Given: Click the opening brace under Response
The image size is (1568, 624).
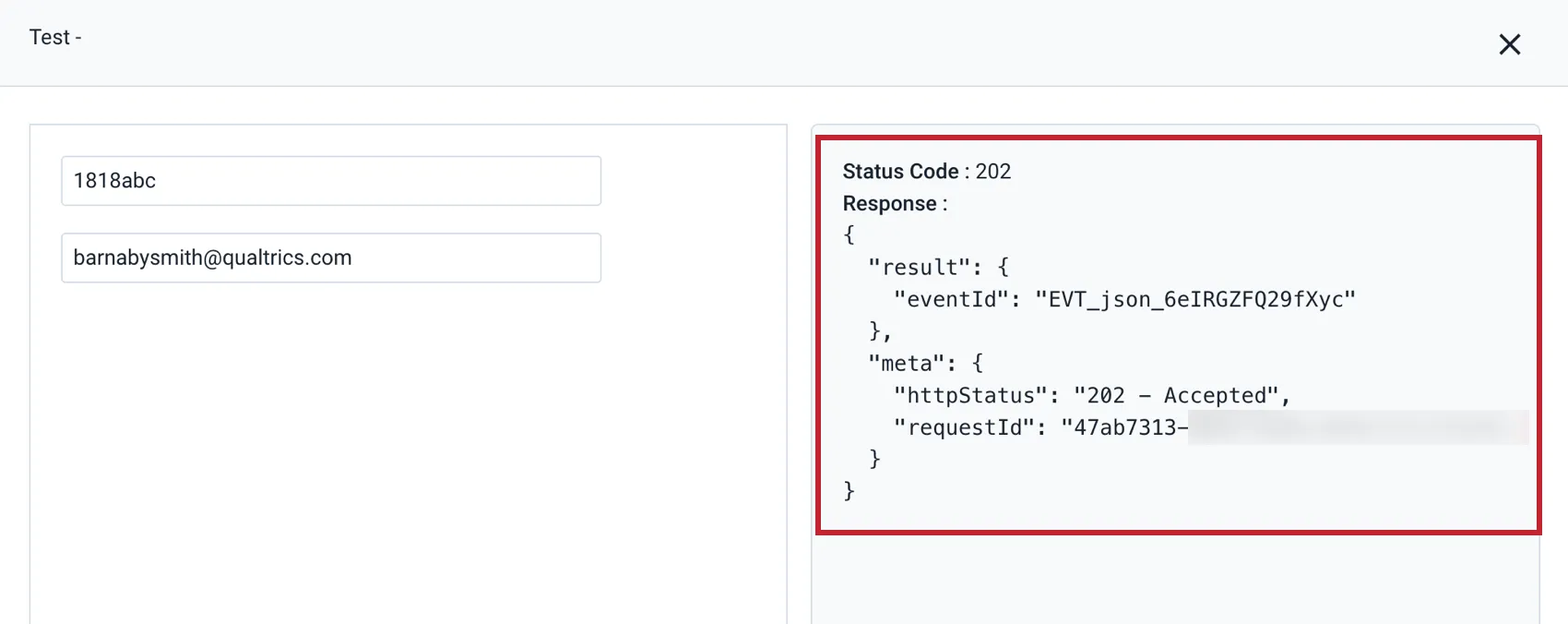Looking at the screenshot, I should point(849,235).
